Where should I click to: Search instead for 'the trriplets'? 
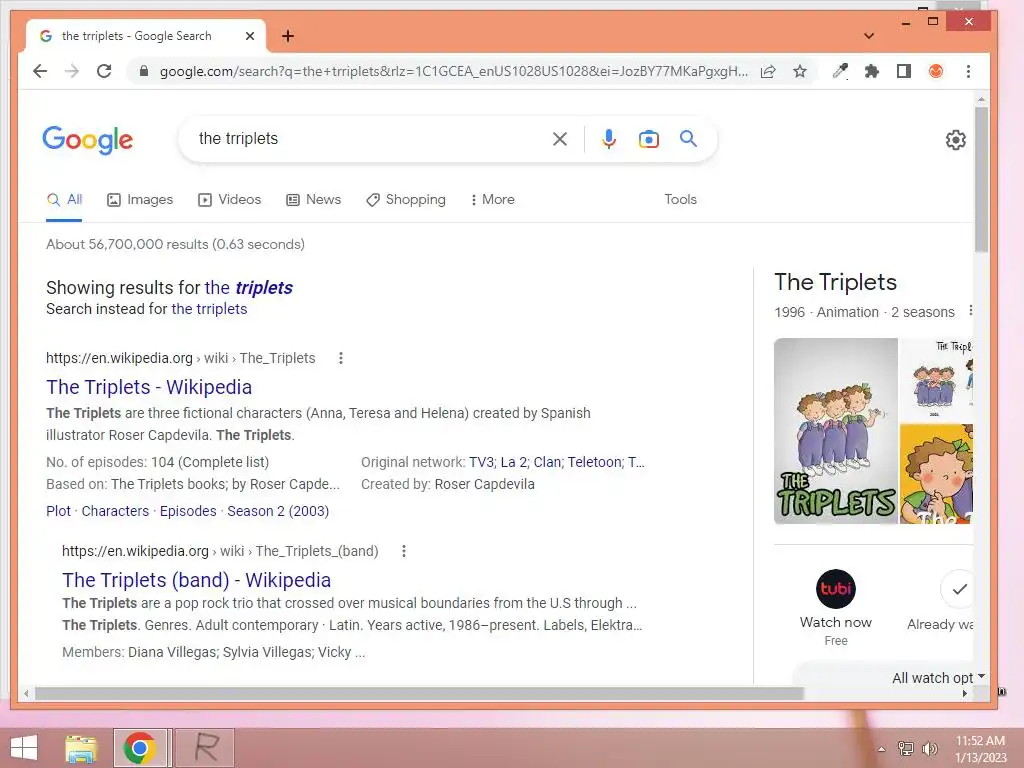(x=209, y=309)
